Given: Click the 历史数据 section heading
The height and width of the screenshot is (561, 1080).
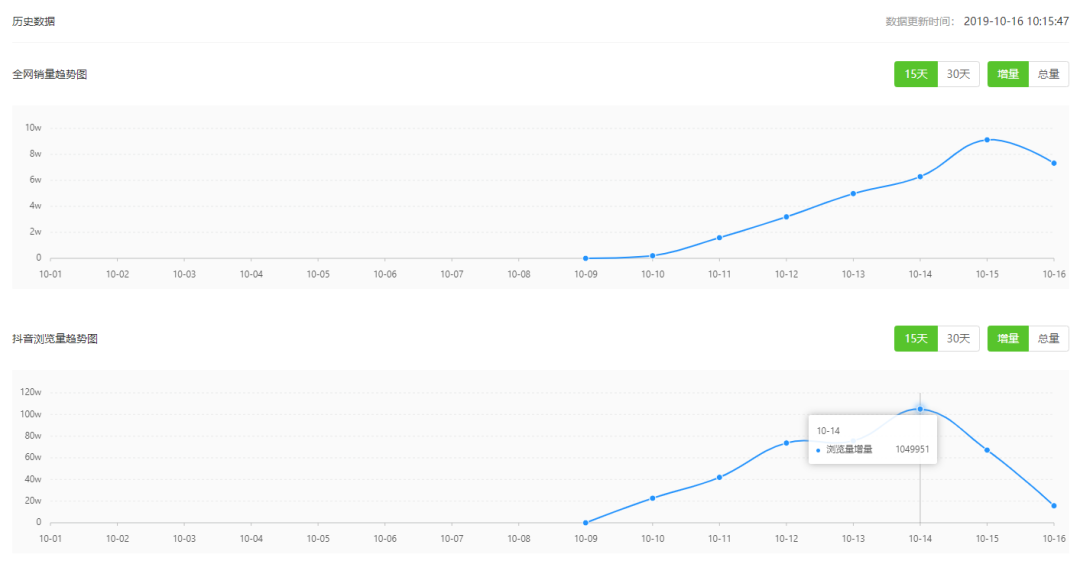Looking at the screenshot, I should (34, 21).
